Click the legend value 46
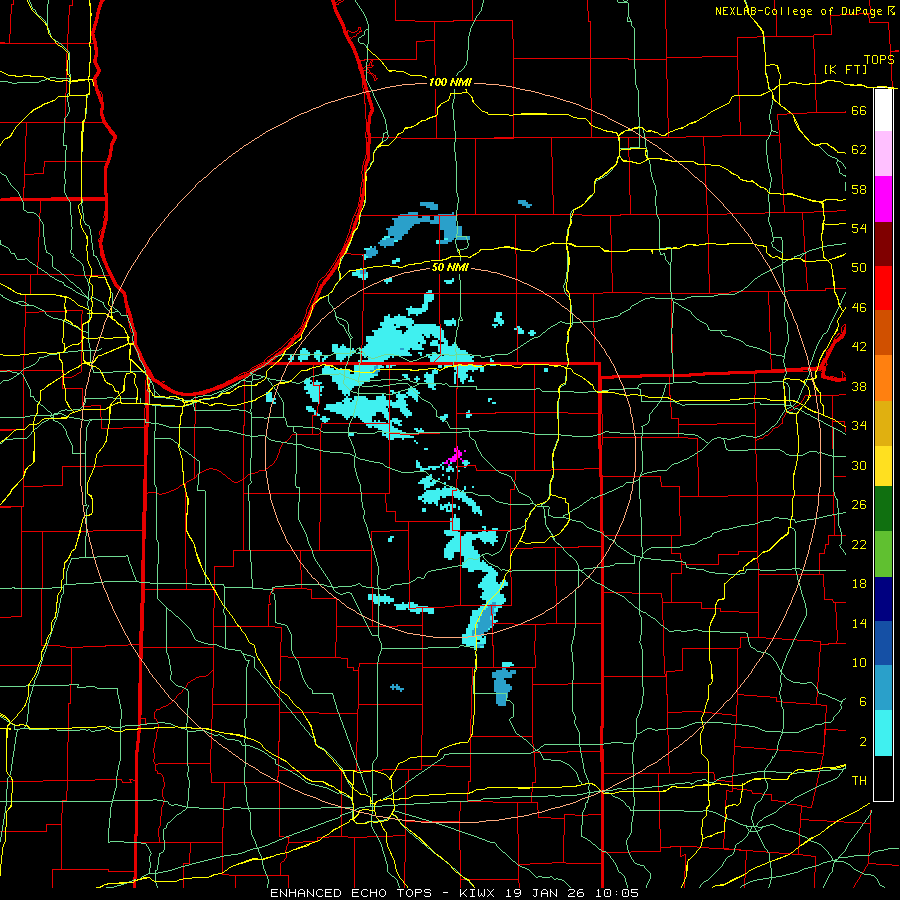This screenshot has width=900, height=900. click(859, 308)
